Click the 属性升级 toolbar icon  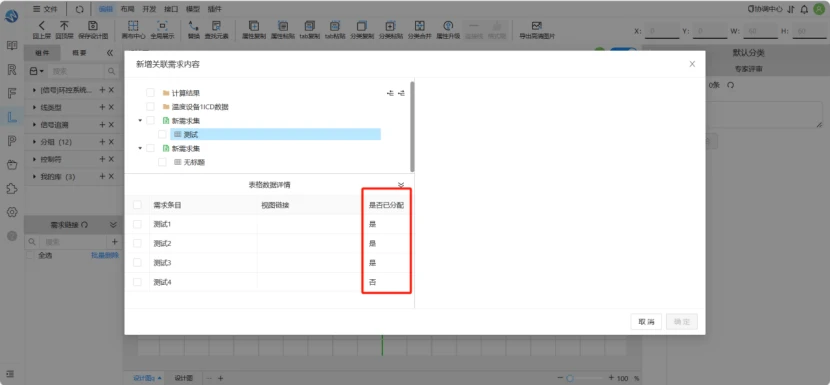point(448,25)
